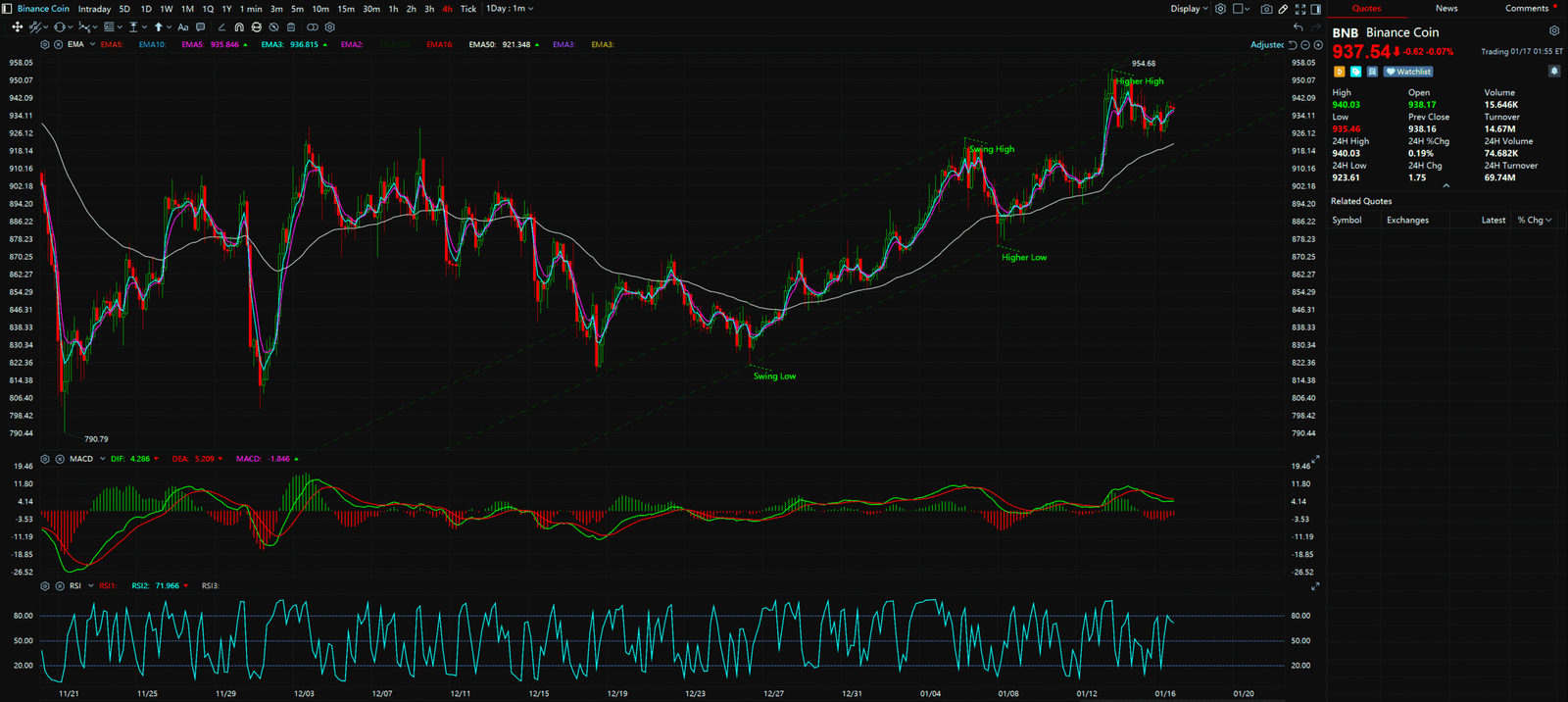
Task: Sort related quotes by % Chg column
Action: (x=1534, y=221)
